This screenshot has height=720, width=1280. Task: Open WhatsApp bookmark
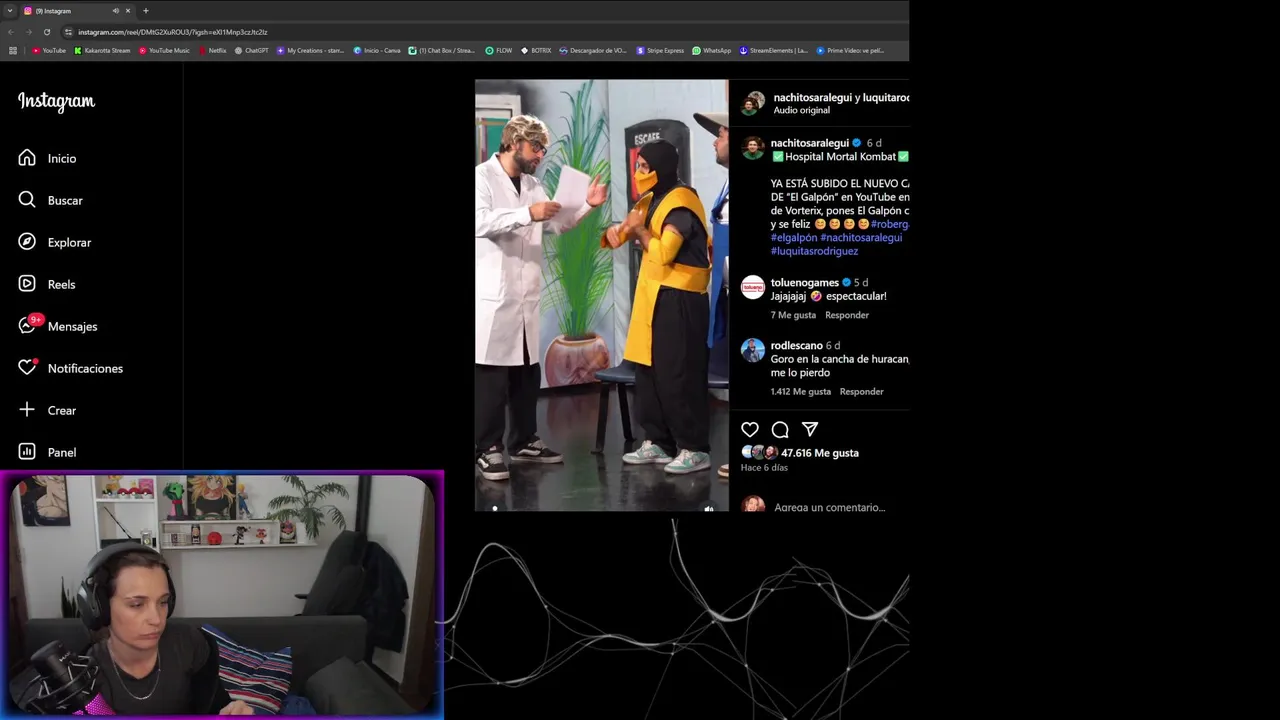click(712, 50)
